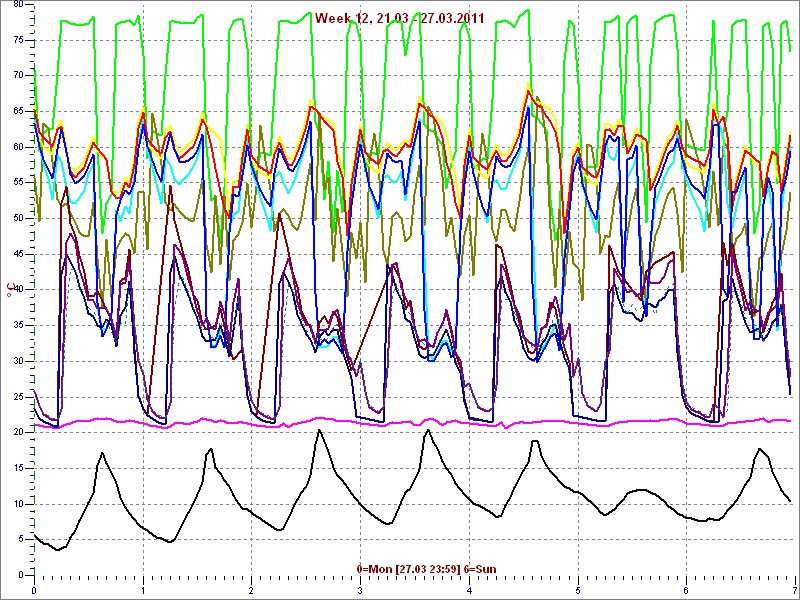Viewport: 800px width, 600px height.
Task: Click the x-axis day label 6
Action: tap(686, 590)
